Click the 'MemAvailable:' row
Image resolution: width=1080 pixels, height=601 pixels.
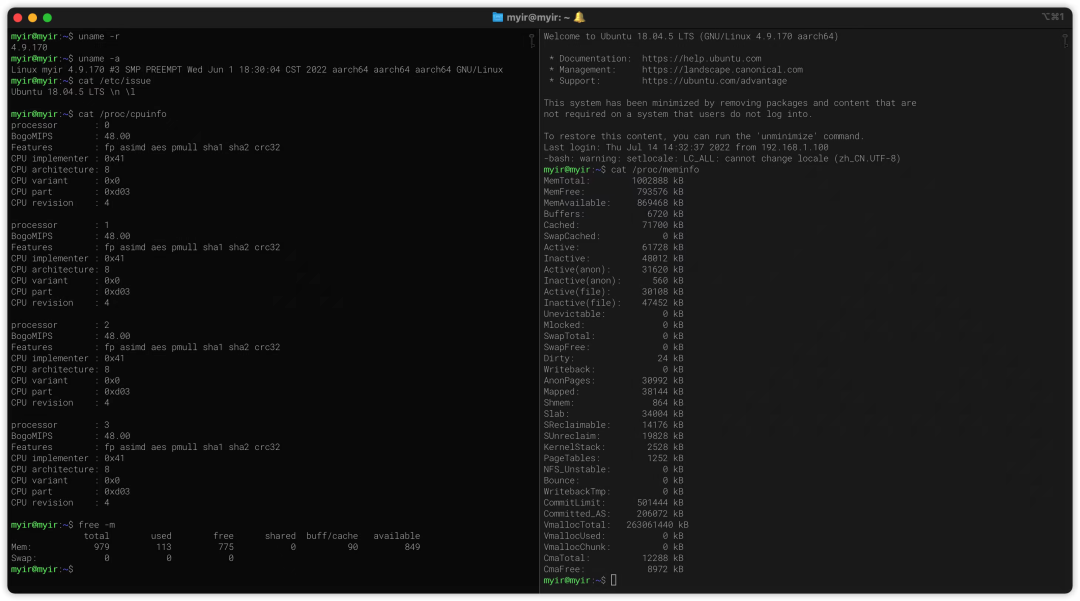(x=613, y=203)
